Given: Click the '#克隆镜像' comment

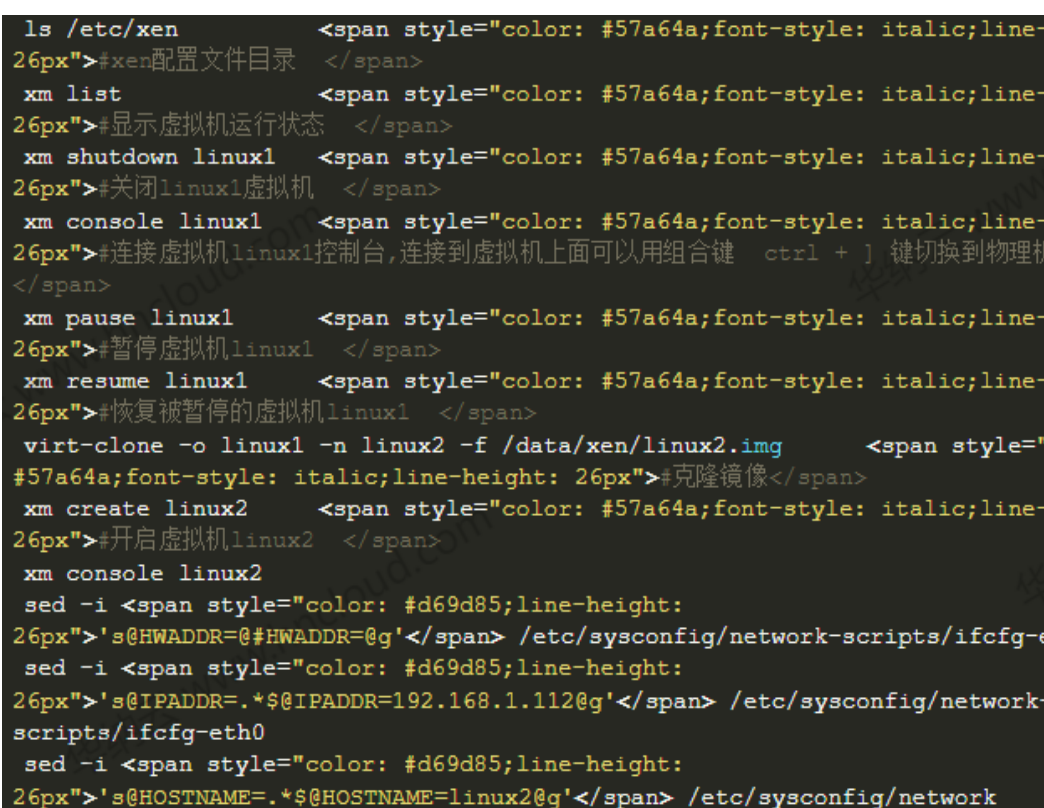Looking at the screenshot, I should pyautogui.click(x=707, y=478).
